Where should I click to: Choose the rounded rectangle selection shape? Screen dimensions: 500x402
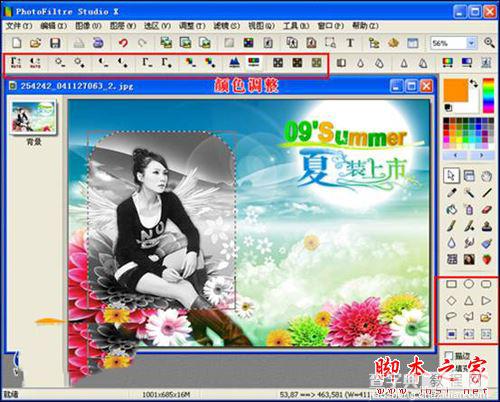coord(487,284)
